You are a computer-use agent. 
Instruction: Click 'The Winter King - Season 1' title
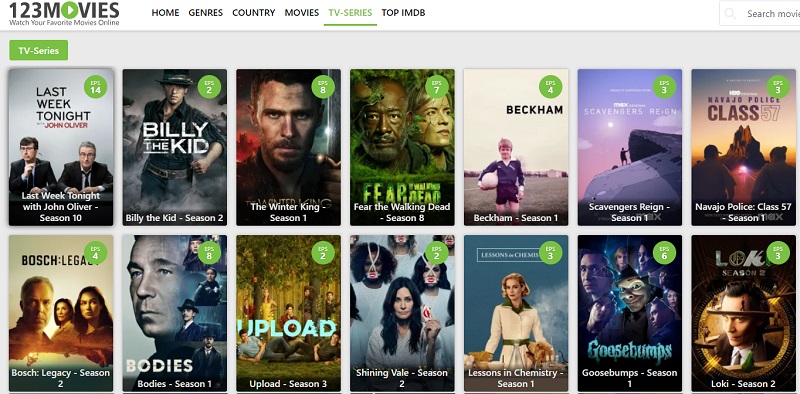[x=288, y=212]
